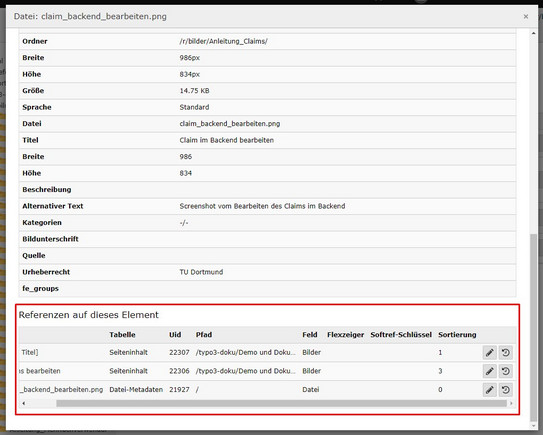The image size is (543, 435).
Task: Edit the reference row with Uid 22306
Action: 489,371
